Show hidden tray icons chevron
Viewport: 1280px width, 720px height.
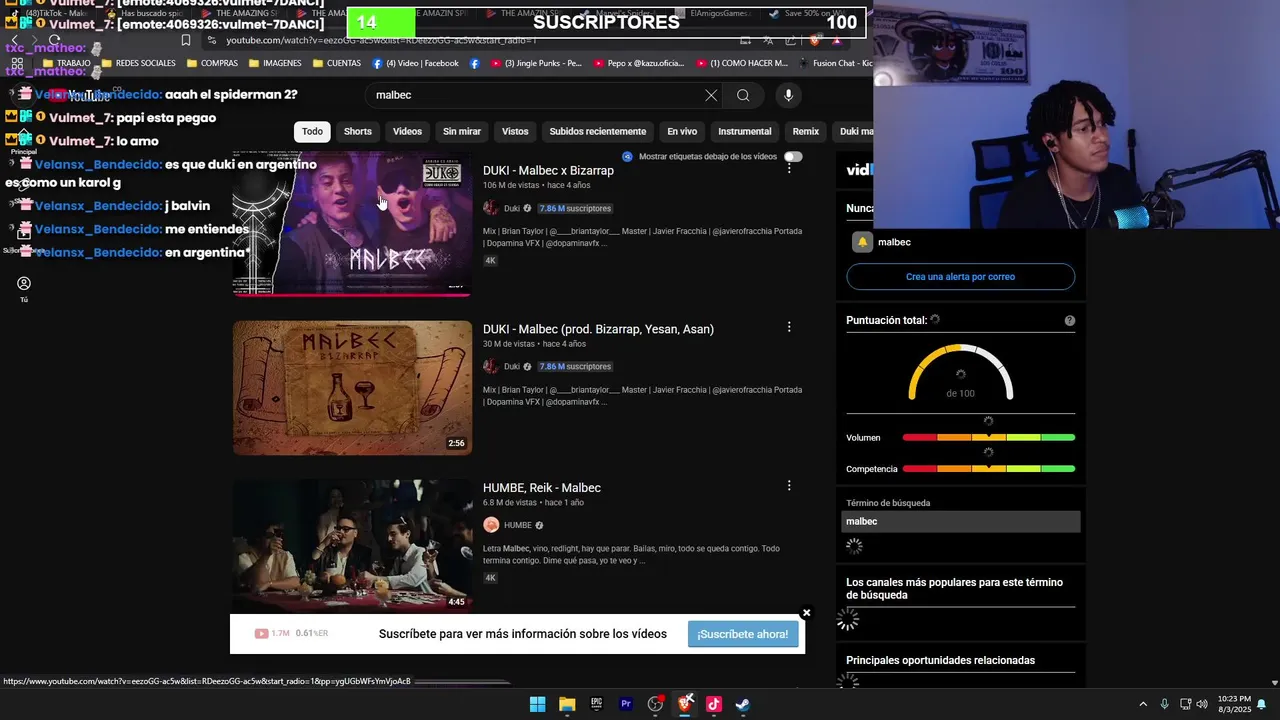[x=1143, y=704]
